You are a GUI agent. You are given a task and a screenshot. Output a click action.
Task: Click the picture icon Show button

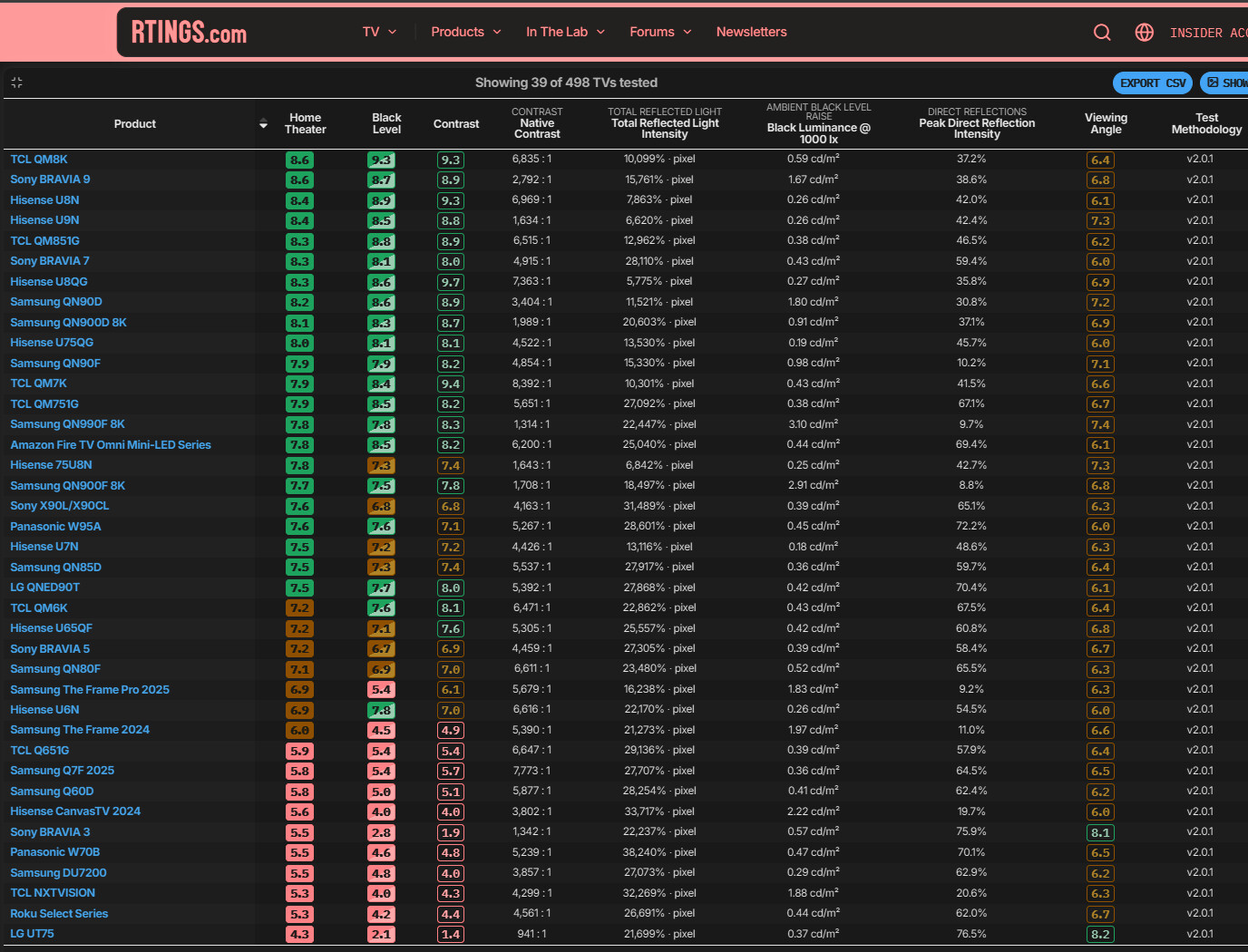[1225, 83]
